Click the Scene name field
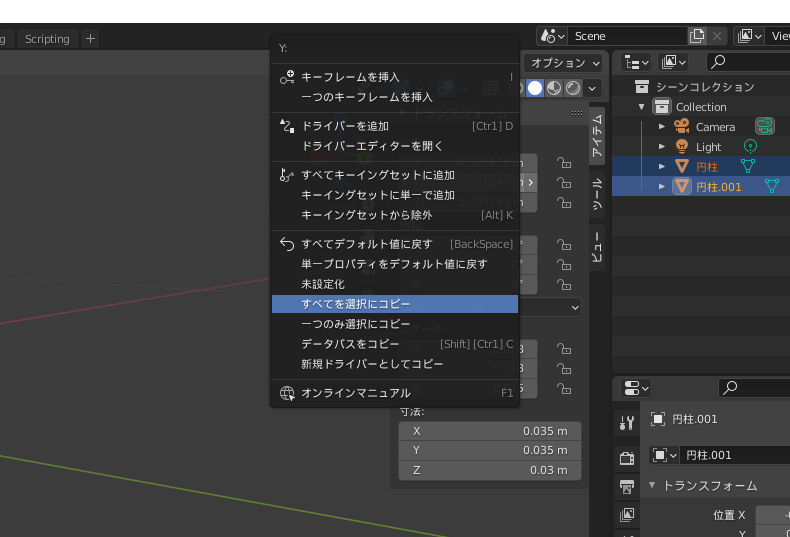Image resolution: width=790 pixels, height=537 pixels. click(x=628, y=36)
